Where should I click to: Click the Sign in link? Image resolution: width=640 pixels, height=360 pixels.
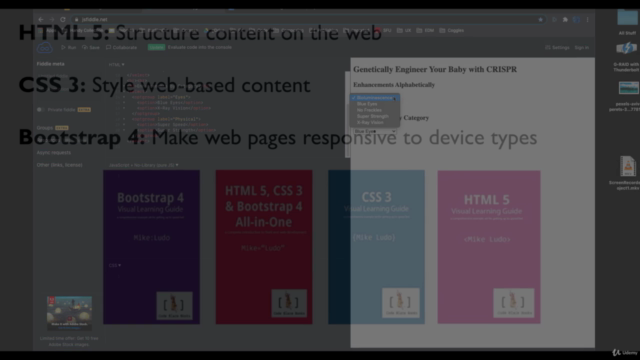[582, 48]
